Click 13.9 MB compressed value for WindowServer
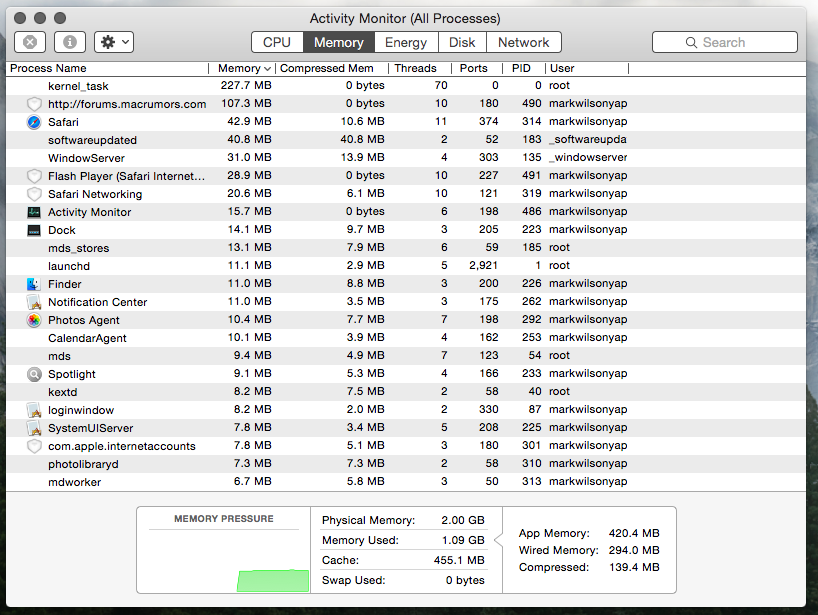 click(363, 158)
